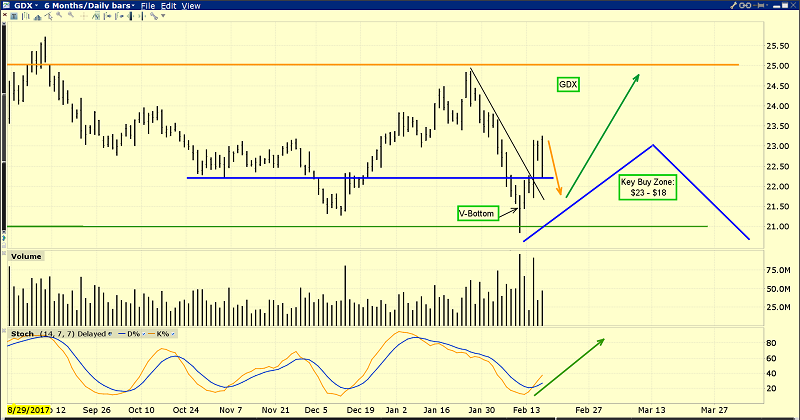Toggle the K% line checkbox

tap(173, 334)
